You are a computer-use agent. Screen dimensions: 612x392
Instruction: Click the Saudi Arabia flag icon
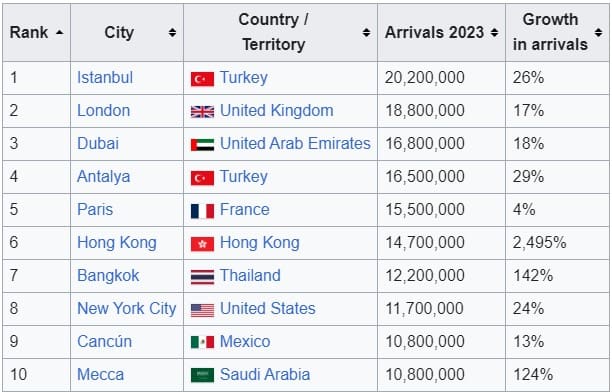[x=202, y=375]
